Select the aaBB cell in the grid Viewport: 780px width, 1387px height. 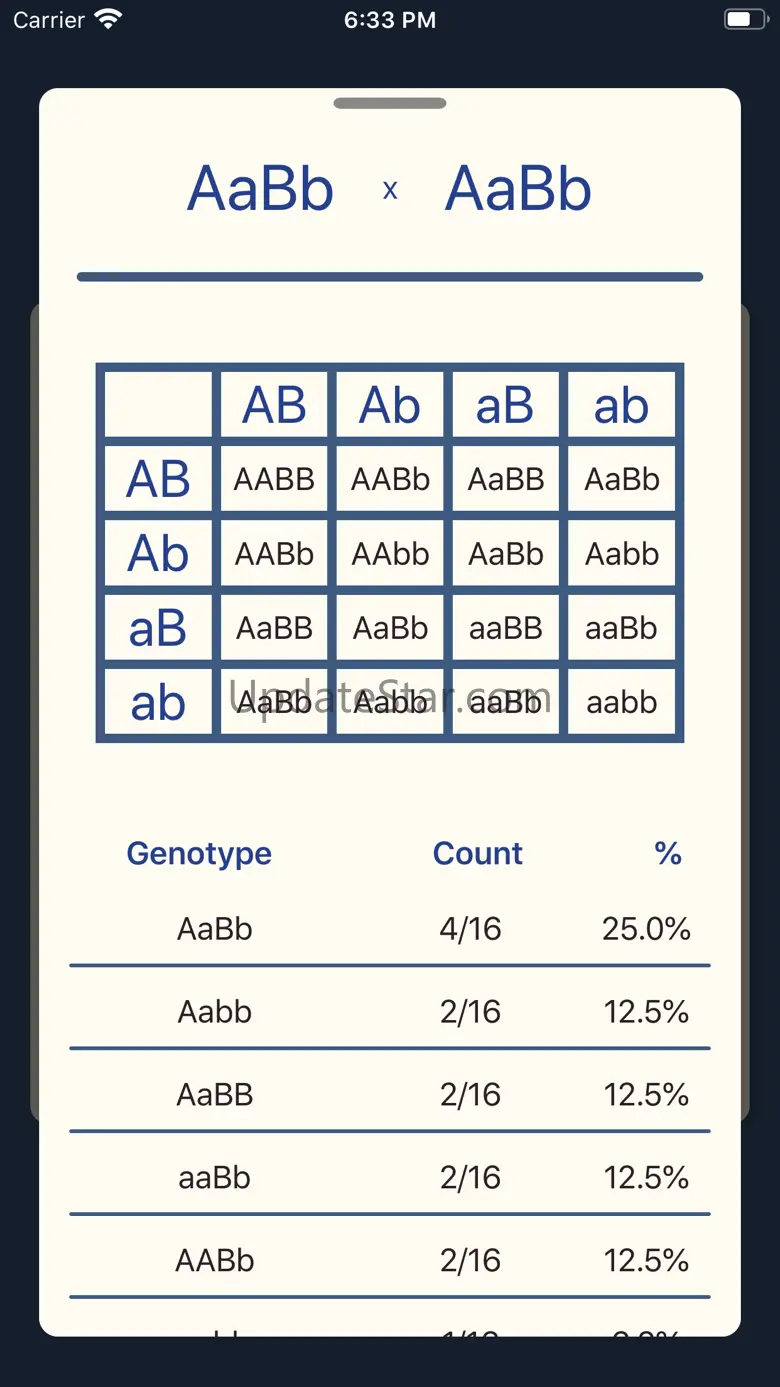click(x=506, y=628)
